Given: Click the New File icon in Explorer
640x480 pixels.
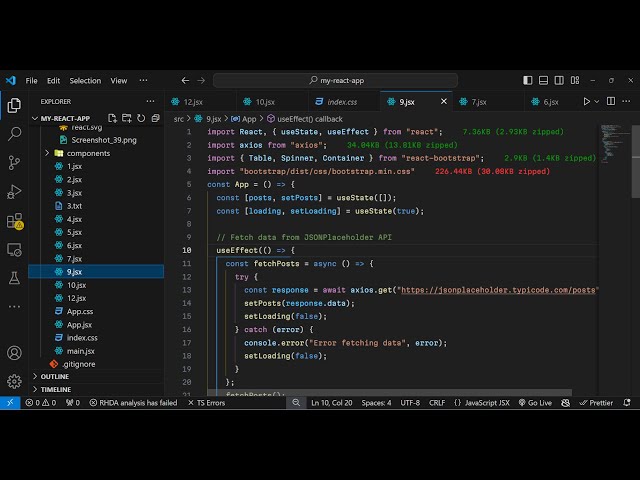Looking at the screenshot, I should click(112, 118).
